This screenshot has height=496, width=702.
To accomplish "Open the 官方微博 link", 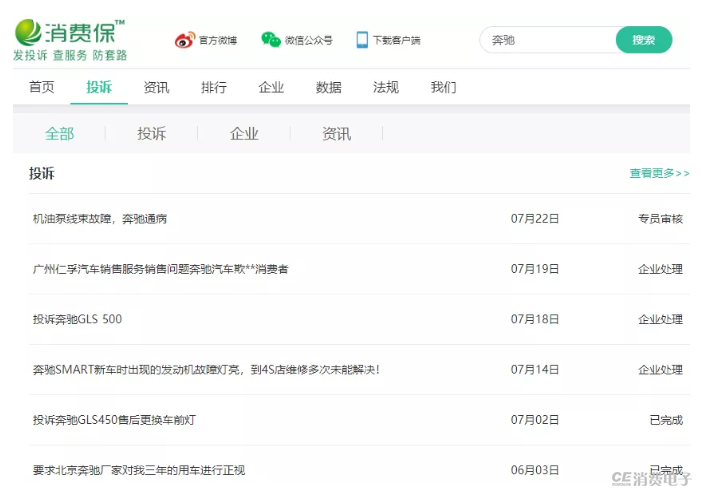I will click(x=218, y=40).
